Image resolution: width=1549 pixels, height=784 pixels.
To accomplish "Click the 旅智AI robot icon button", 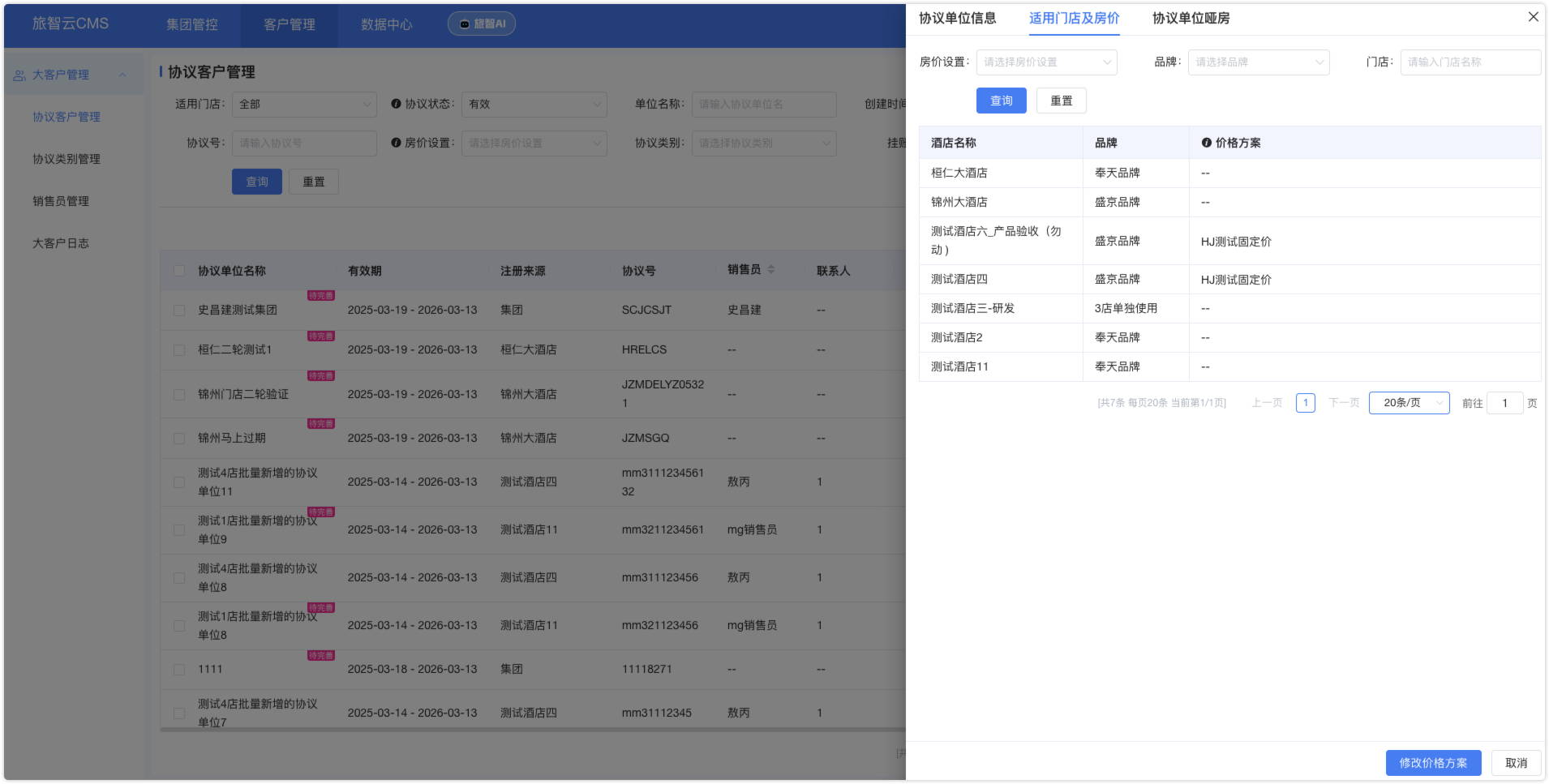I will click(482, 24).
